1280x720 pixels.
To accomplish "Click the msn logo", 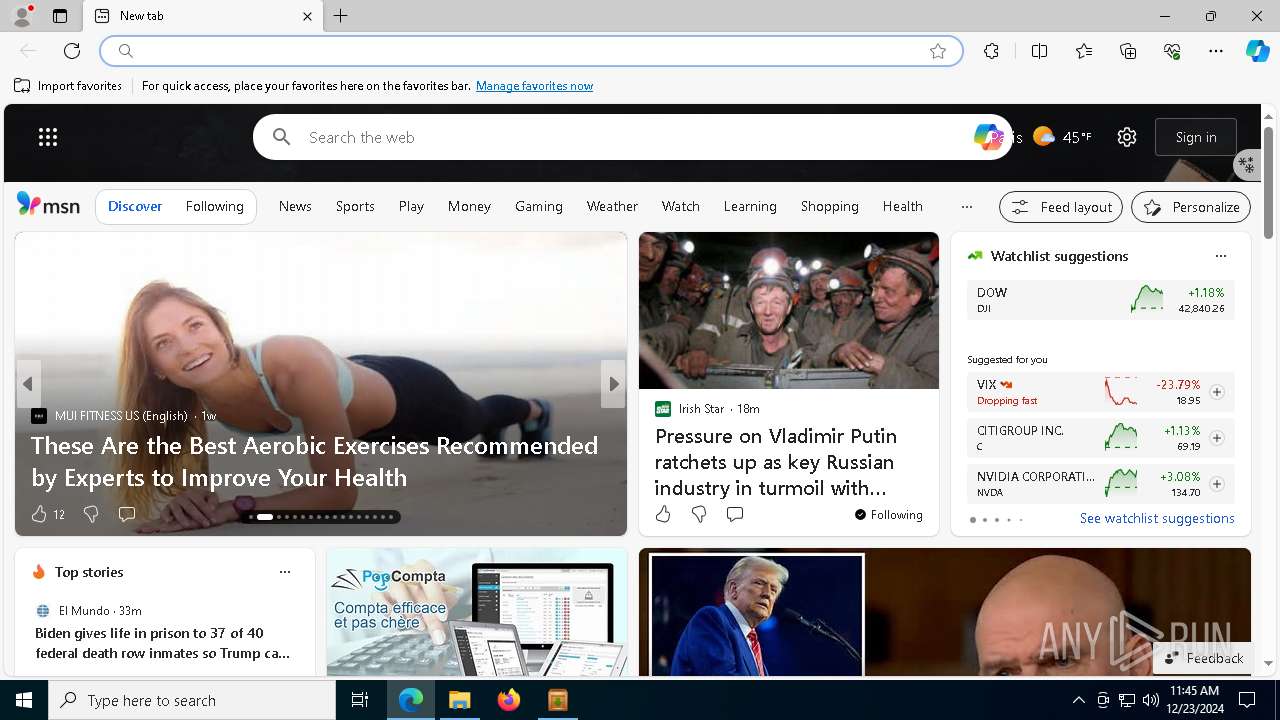I will [48, 205].
